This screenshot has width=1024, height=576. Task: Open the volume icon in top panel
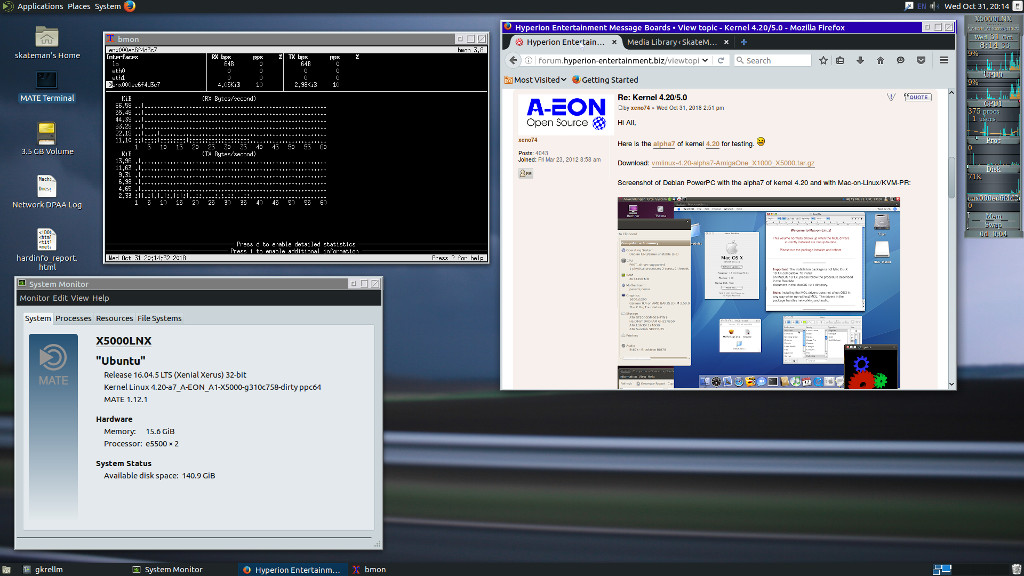click(935, 6)
